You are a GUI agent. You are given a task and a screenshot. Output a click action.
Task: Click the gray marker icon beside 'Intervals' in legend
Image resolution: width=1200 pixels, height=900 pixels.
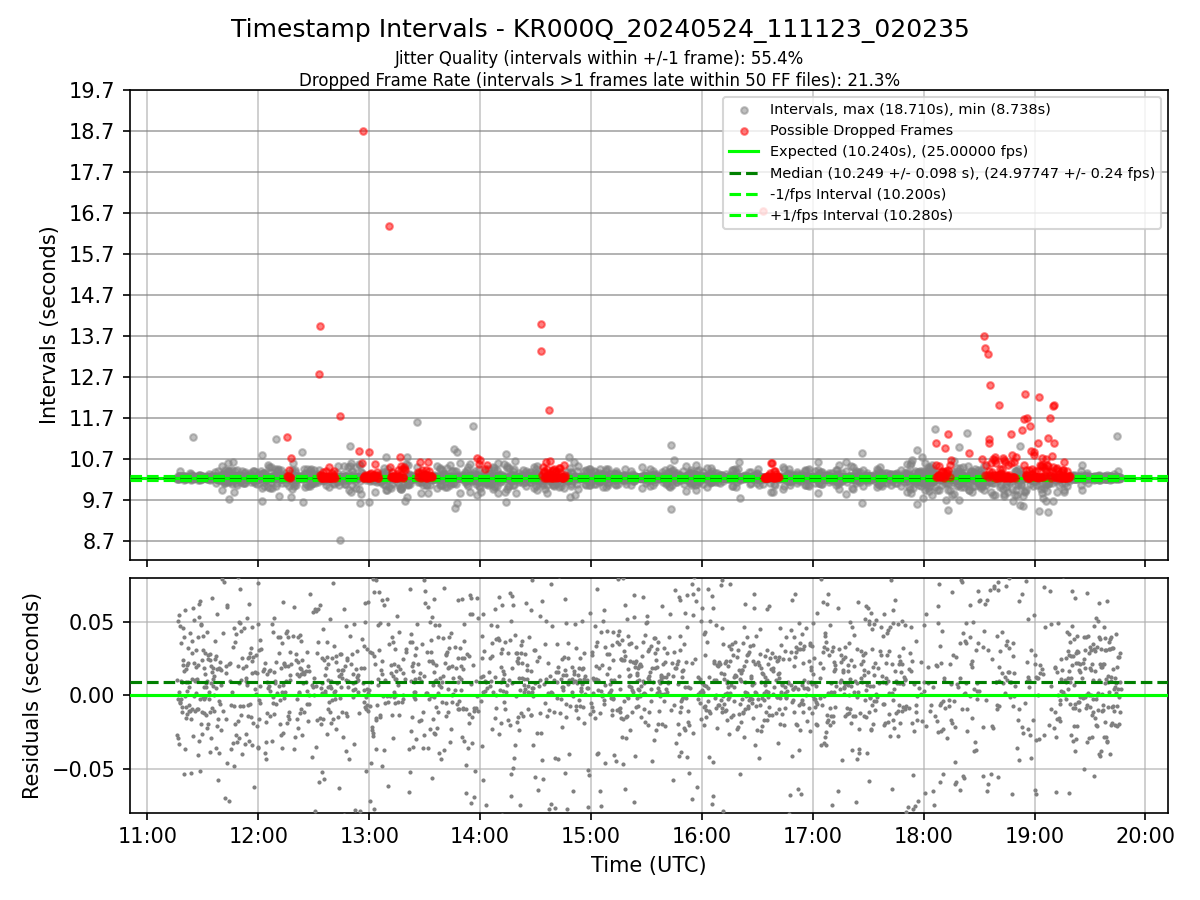coord(745,109)
